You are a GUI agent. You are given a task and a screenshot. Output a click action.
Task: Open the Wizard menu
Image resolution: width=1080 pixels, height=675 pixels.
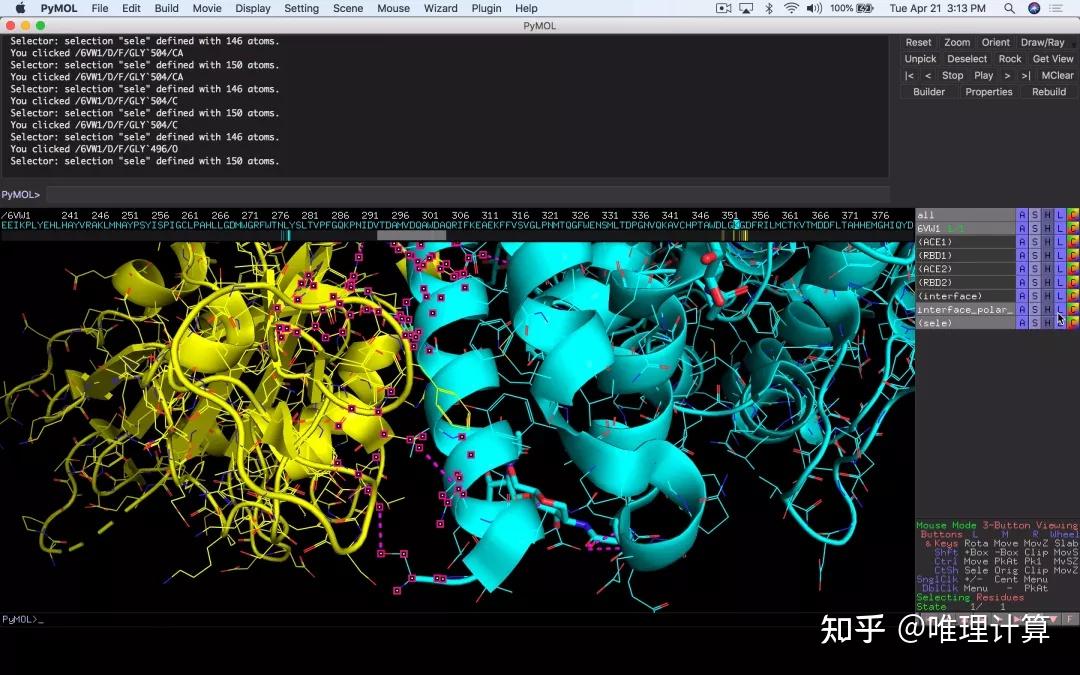click(x=440, y=8)
